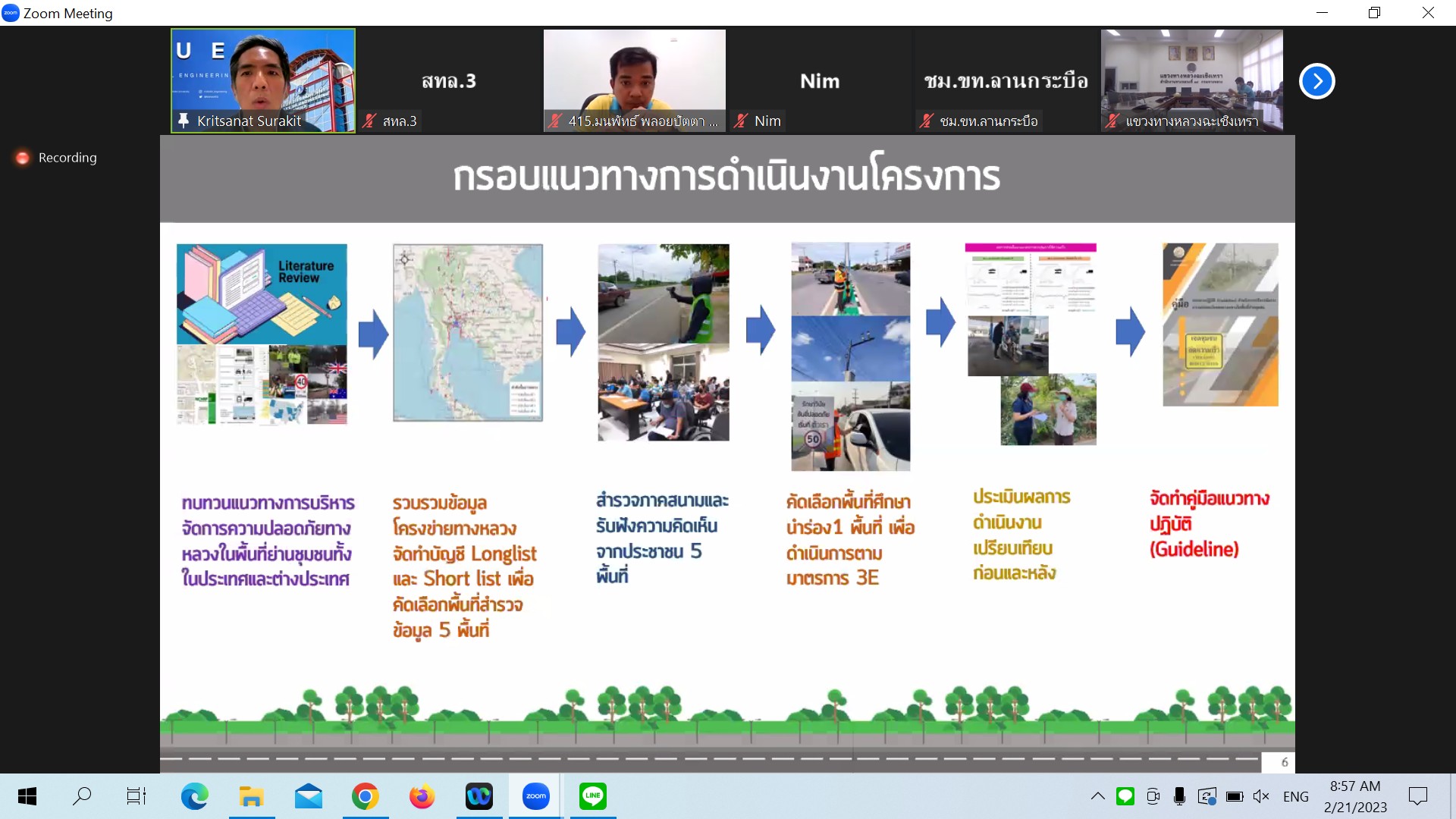1456x819 pixels.
Task: Open LINE app from taskbar
Action: tap(592, 796)
